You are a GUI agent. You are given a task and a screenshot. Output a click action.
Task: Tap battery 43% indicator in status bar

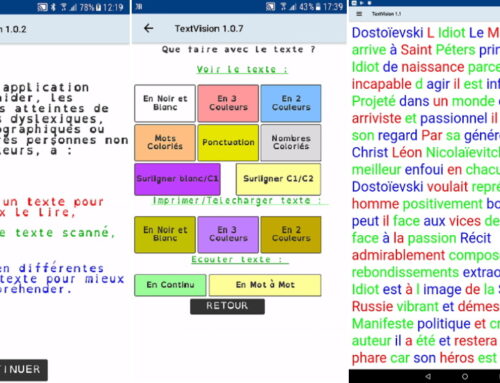(x=310, y=7)
